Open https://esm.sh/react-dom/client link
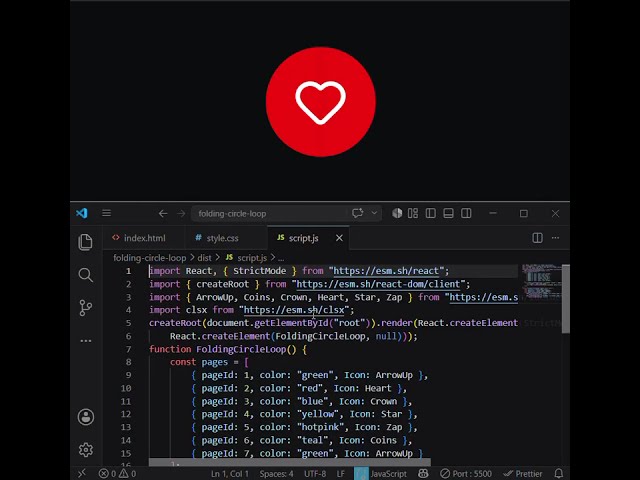This screenshot has width=640, height=480. 378,284
